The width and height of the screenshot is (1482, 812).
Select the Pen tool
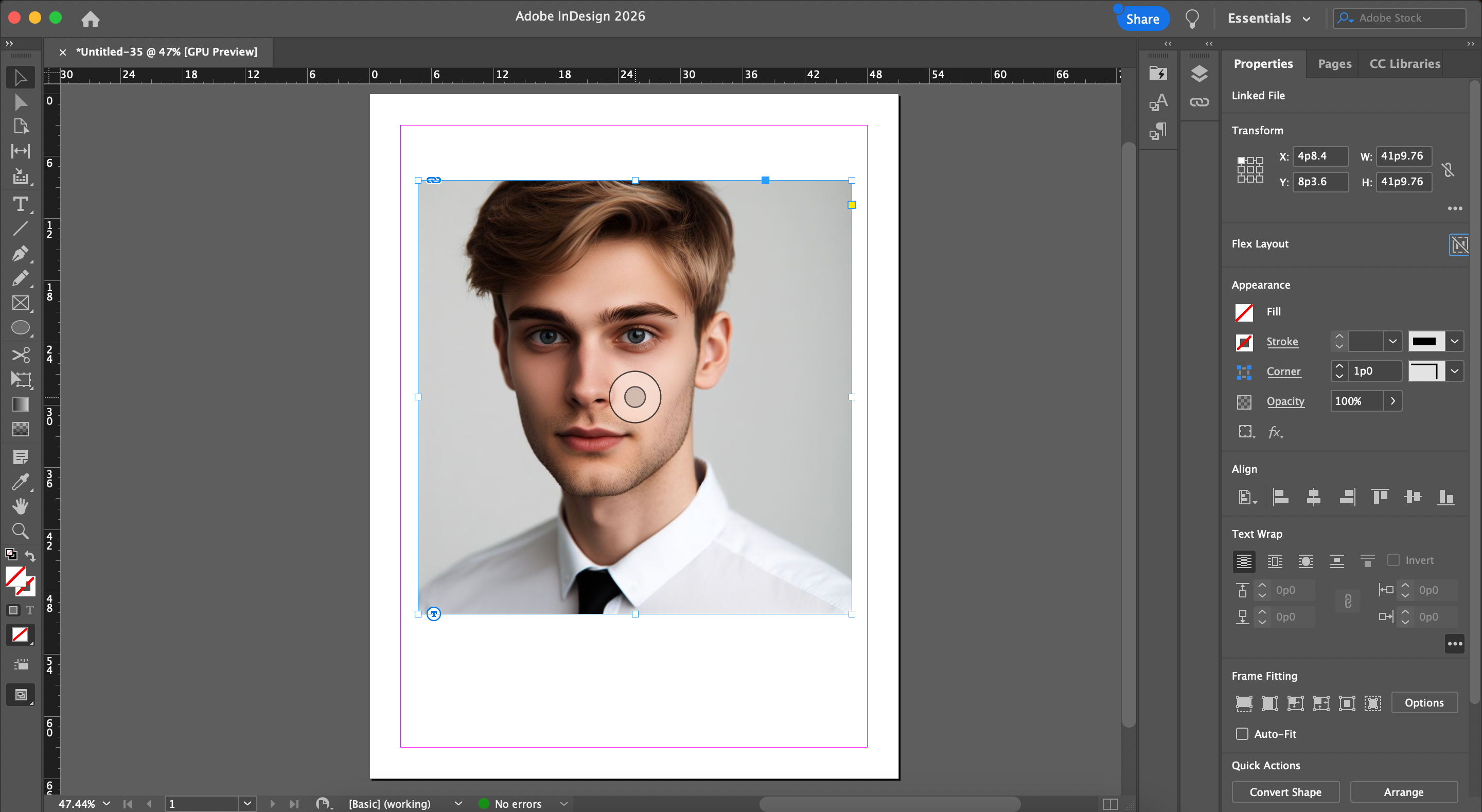point(20,254)
